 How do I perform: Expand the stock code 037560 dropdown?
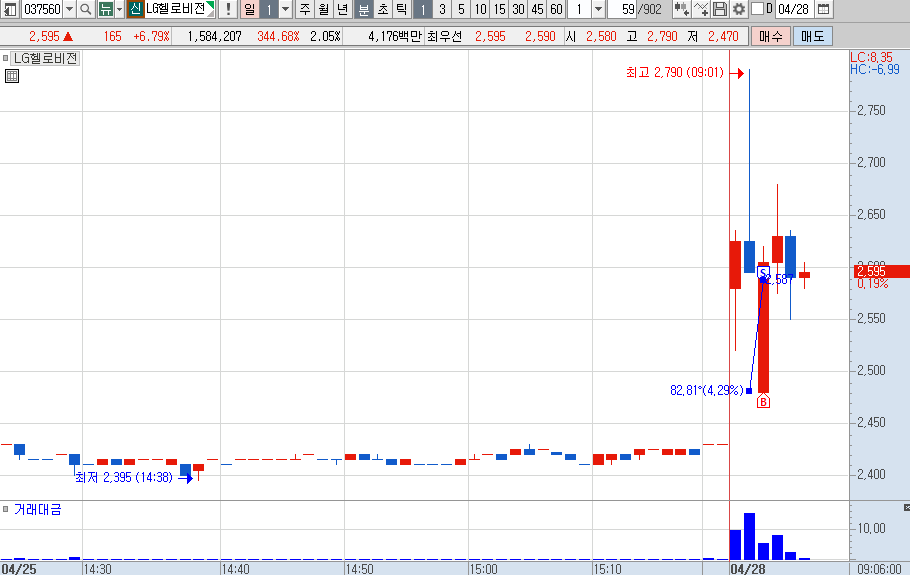[x=70, y=9]
